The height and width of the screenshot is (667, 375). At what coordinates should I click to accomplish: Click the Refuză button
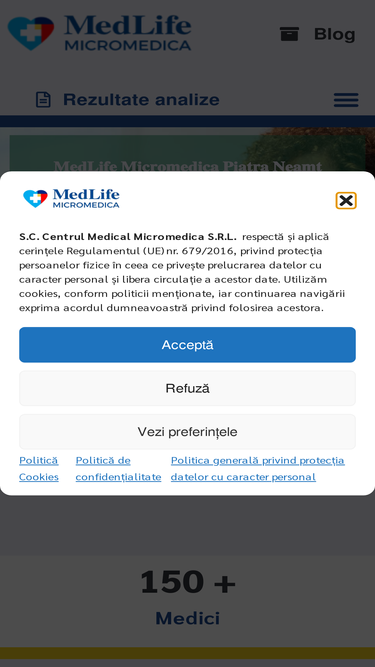coord(187,388)
